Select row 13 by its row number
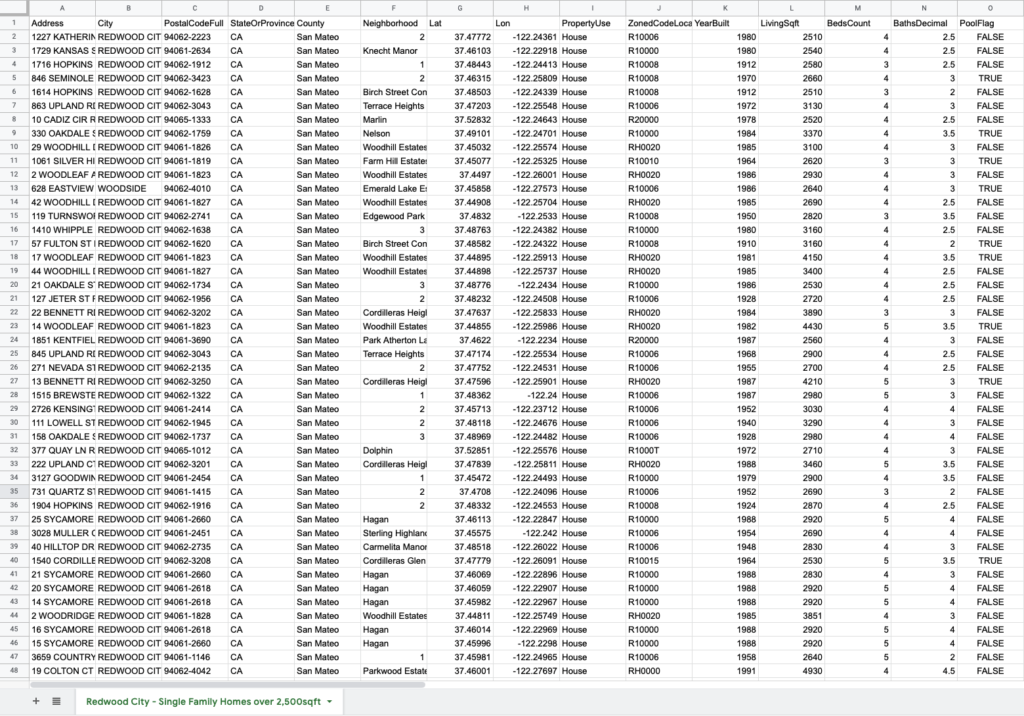This screenshot has height=716, width=1024. (14, 188)
